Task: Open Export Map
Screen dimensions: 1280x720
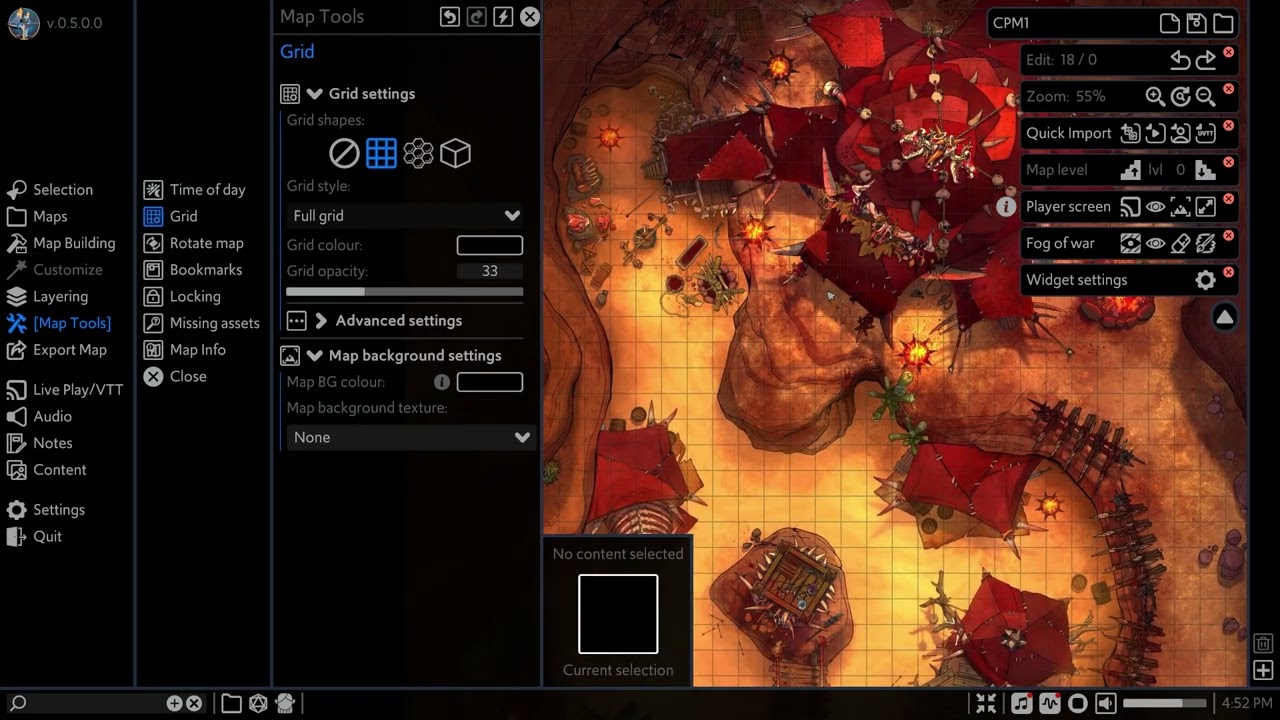Action: pyautogui.click(x=56, y=350)
